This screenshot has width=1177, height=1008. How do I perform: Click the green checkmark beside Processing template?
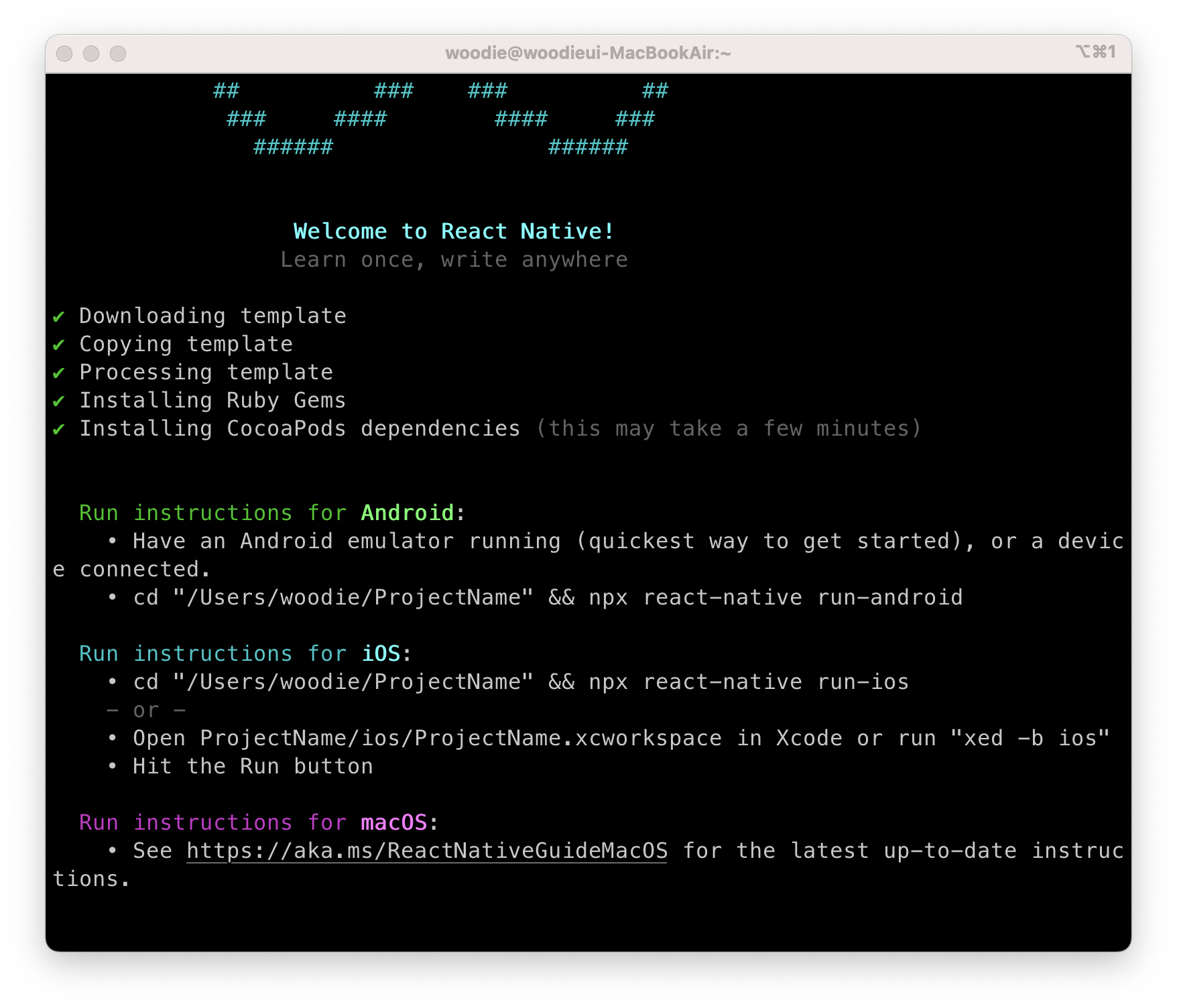(59, 373)
